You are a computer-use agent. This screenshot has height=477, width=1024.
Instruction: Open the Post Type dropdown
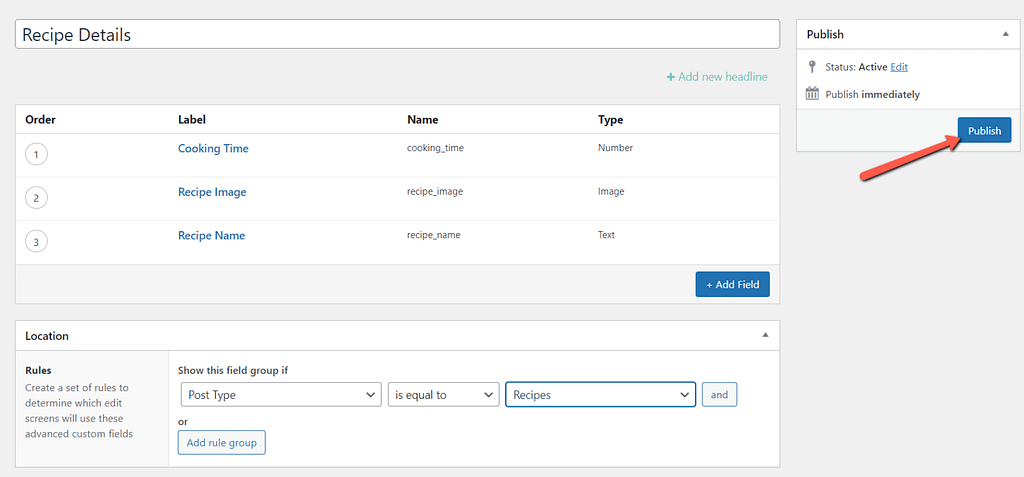280,395
